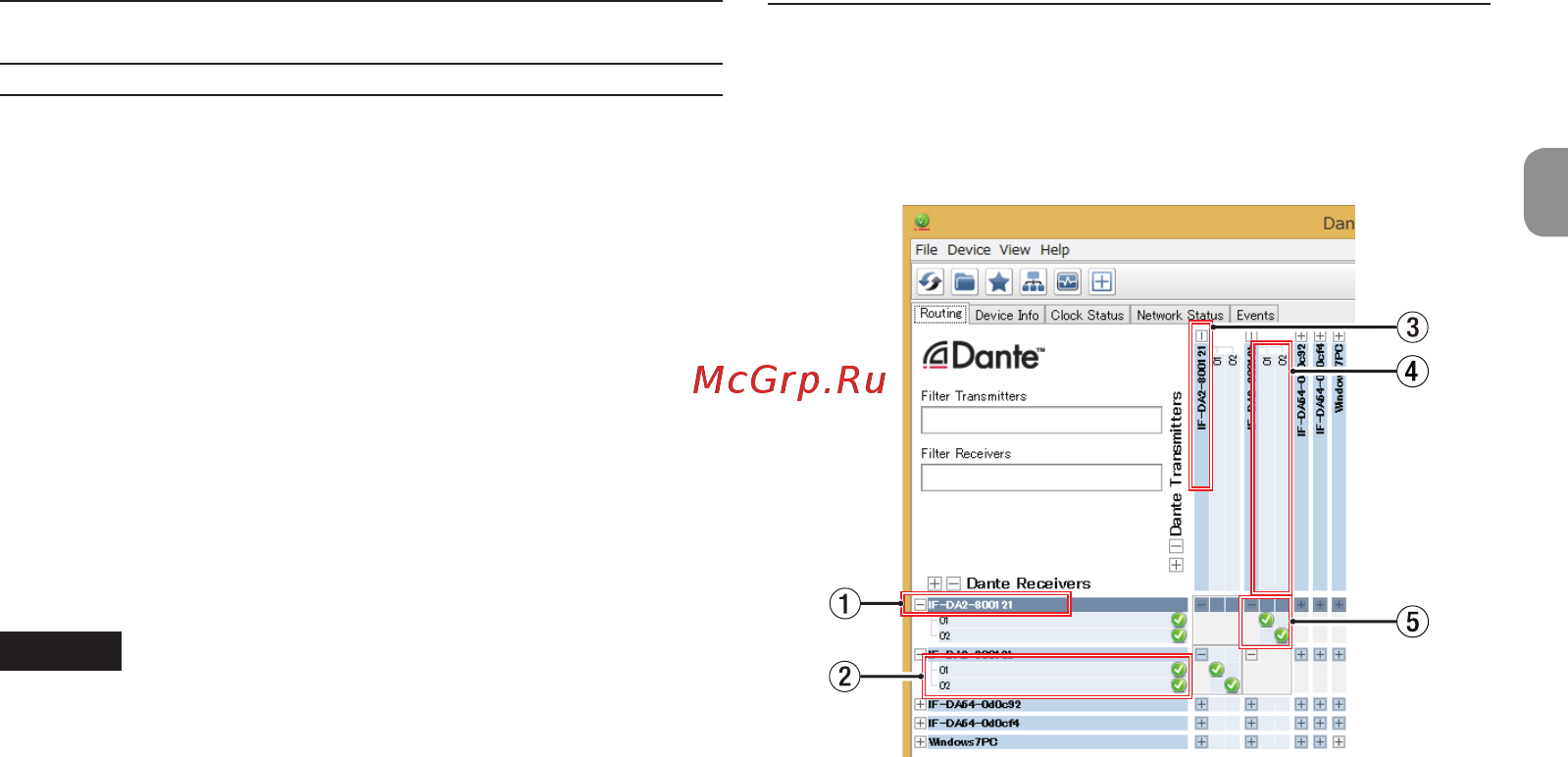Viewport: 1568px width, 757px height.
Task: Select the IF-DA64-0d0c92 receiver device name
Action: point(975,704)
